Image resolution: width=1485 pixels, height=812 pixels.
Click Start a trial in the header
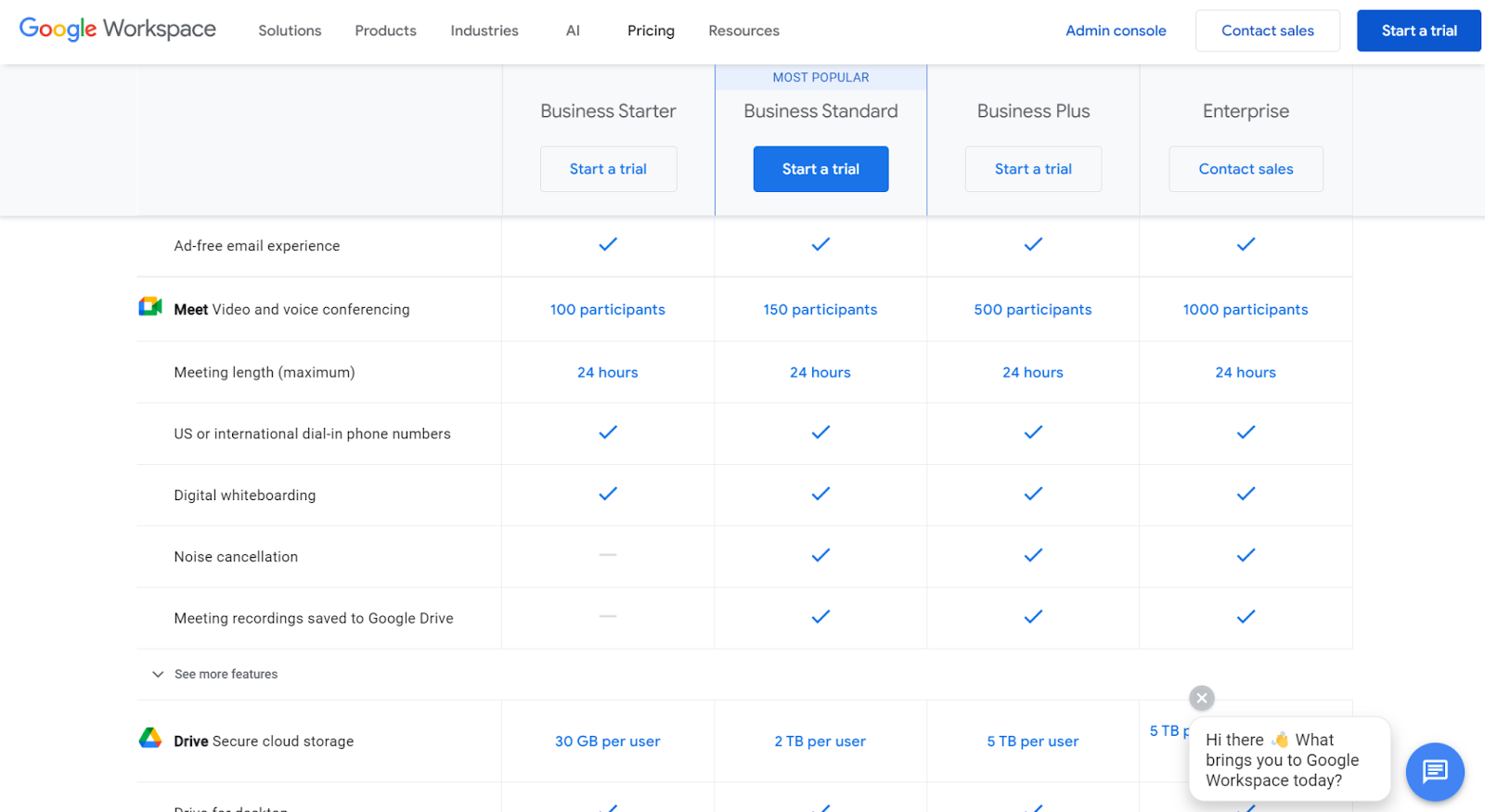[x=1419, y=31]
